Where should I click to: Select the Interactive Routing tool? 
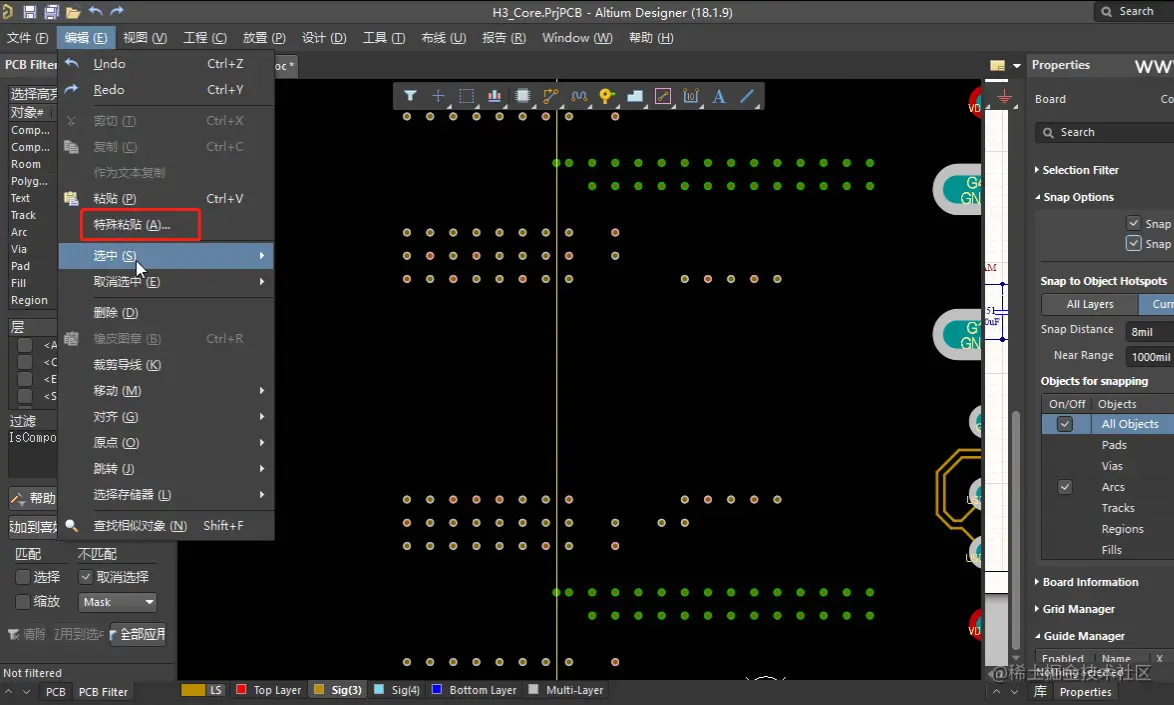click(551, 96)
